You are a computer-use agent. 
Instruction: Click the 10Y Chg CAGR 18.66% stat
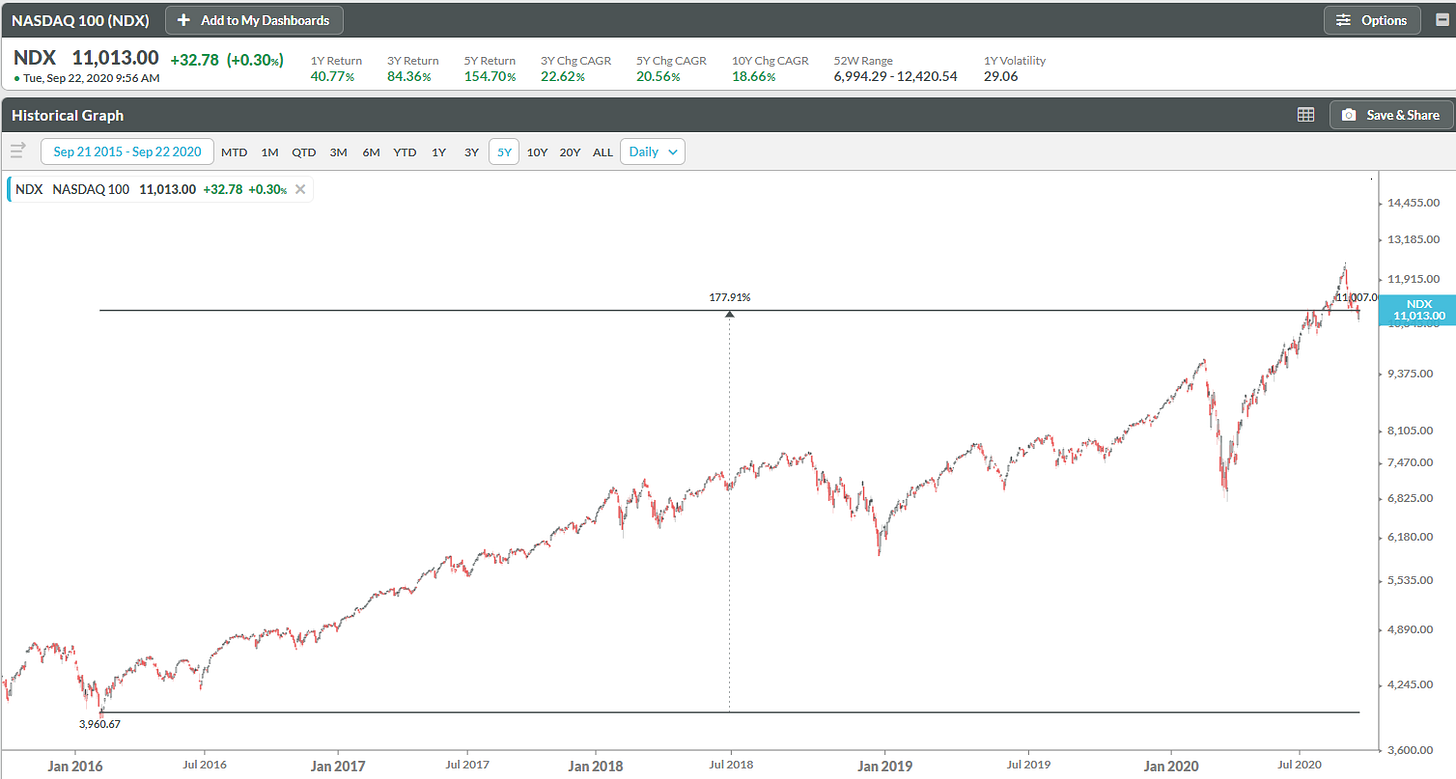point(770,68)
